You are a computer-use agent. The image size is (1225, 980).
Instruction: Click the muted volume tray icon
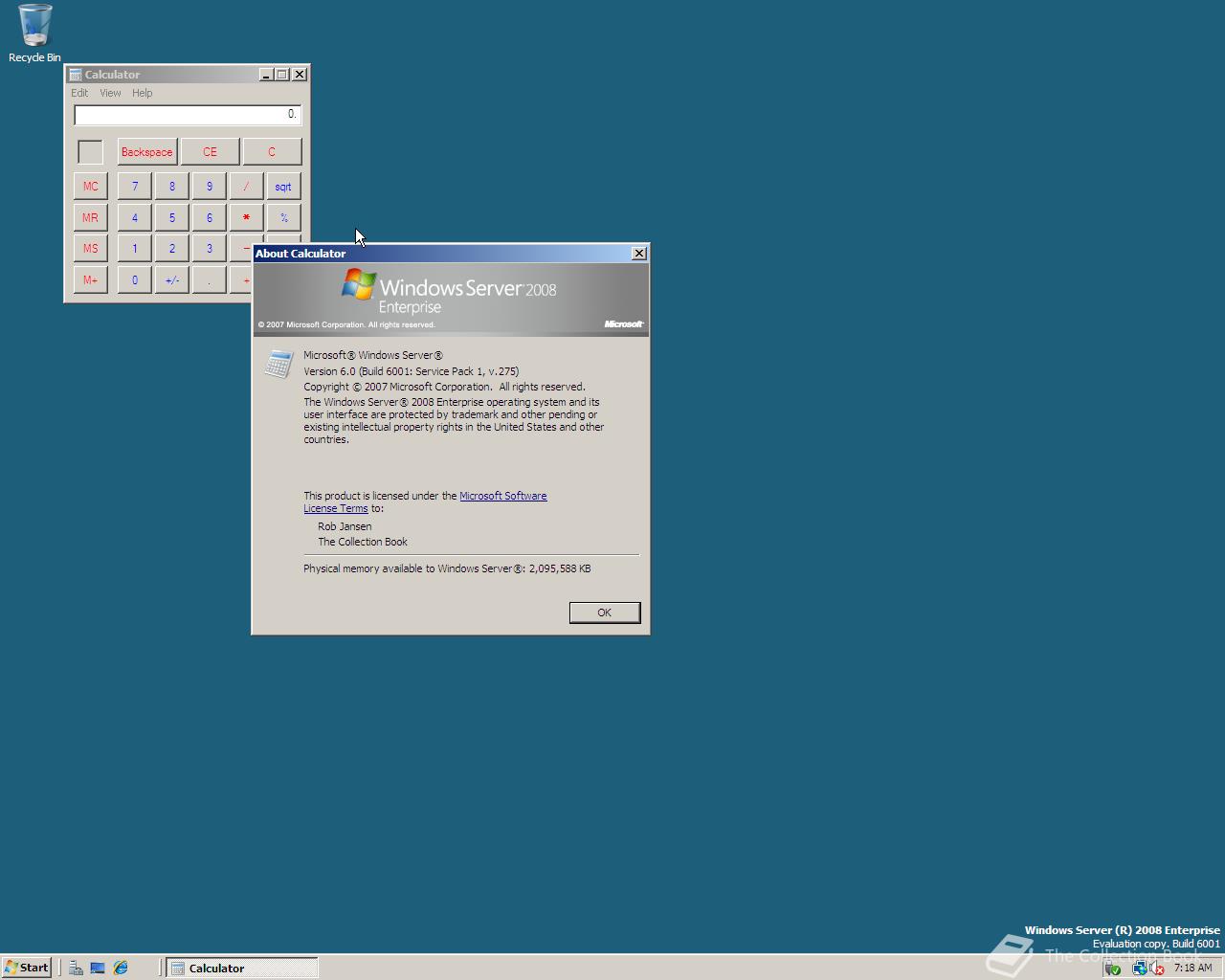pyautogui.click(x=1156, y=968)
